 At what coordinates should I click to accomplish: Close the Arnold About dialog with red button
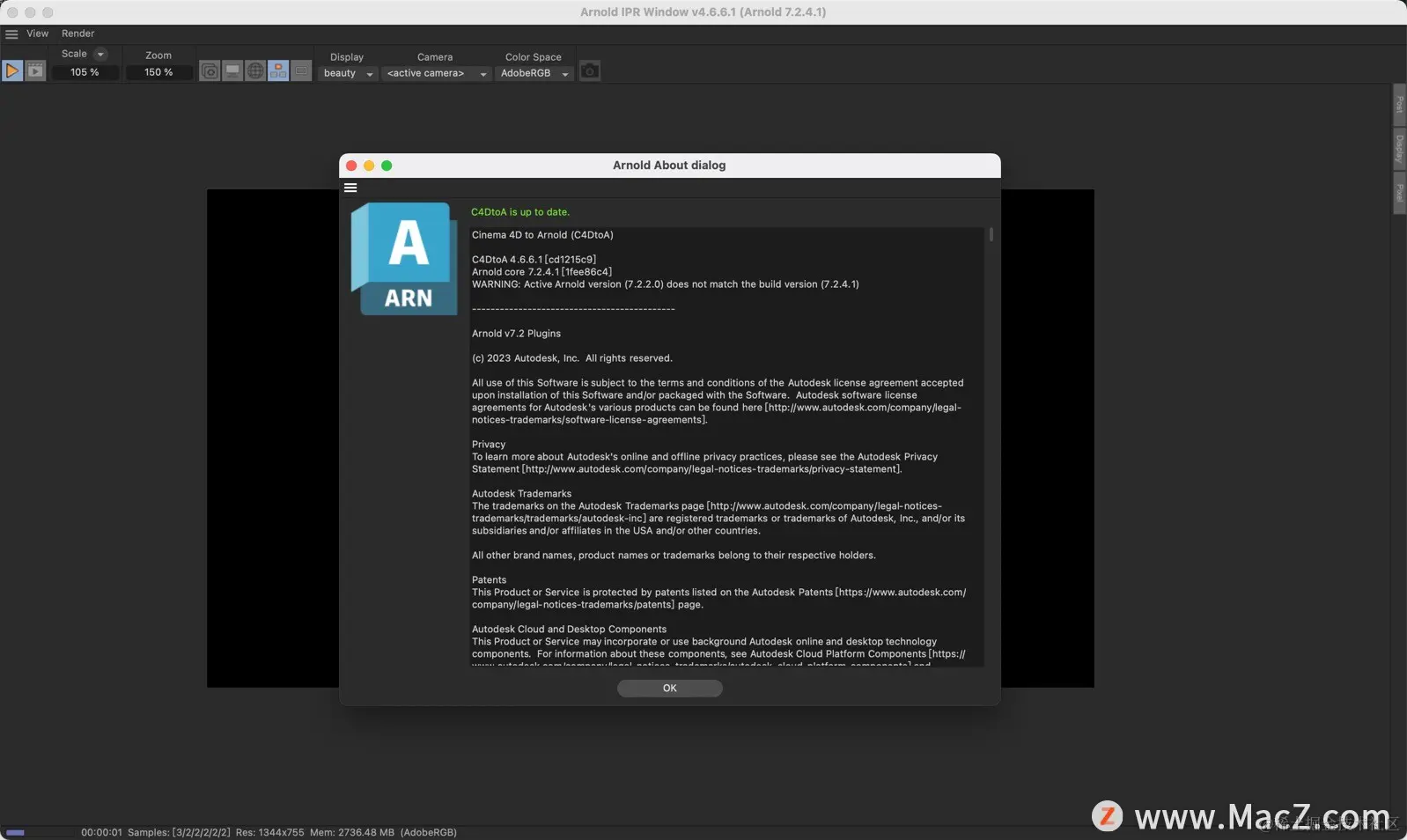(x=351, y=166)
